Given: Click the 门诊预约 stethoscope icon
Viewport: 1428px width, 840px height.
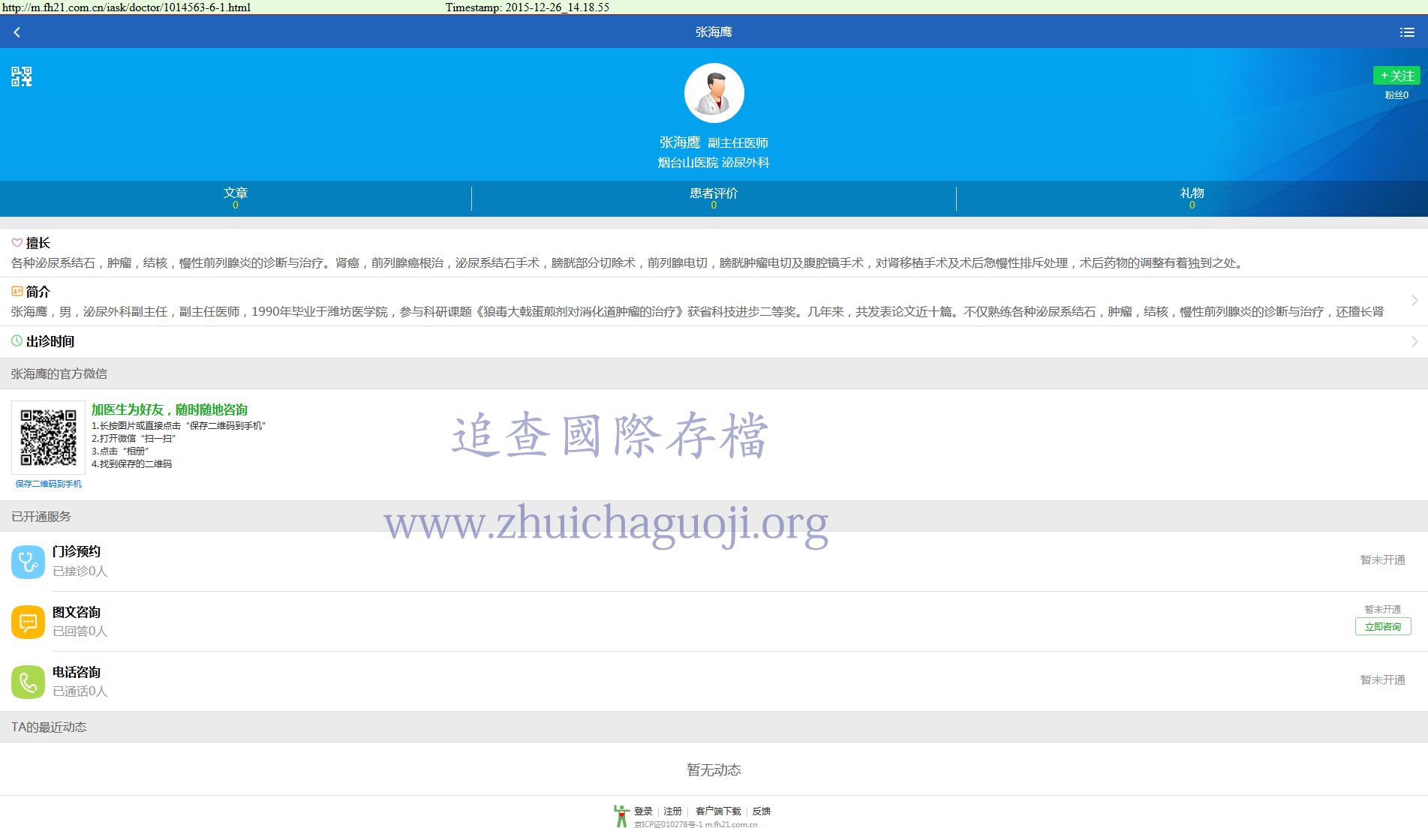Looking at the screenshot, I should pos(28,562).
